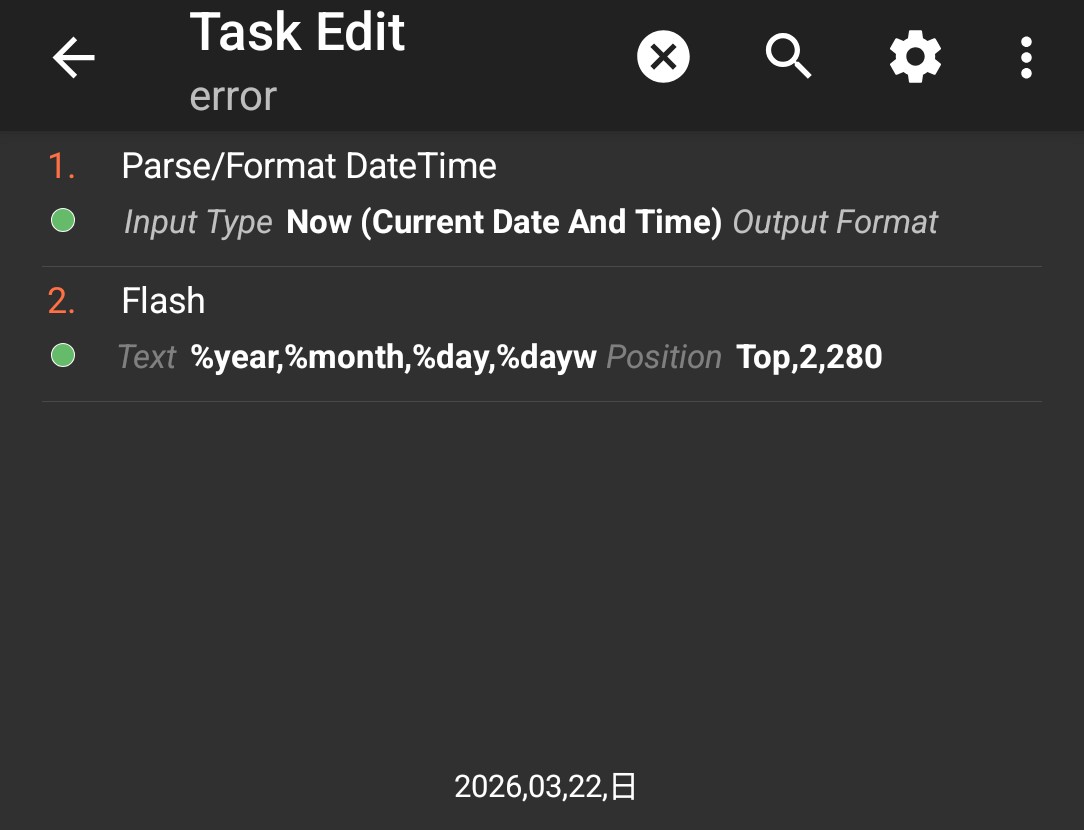Select action number 2 label
1084x830 pixels.
(62, 301)
